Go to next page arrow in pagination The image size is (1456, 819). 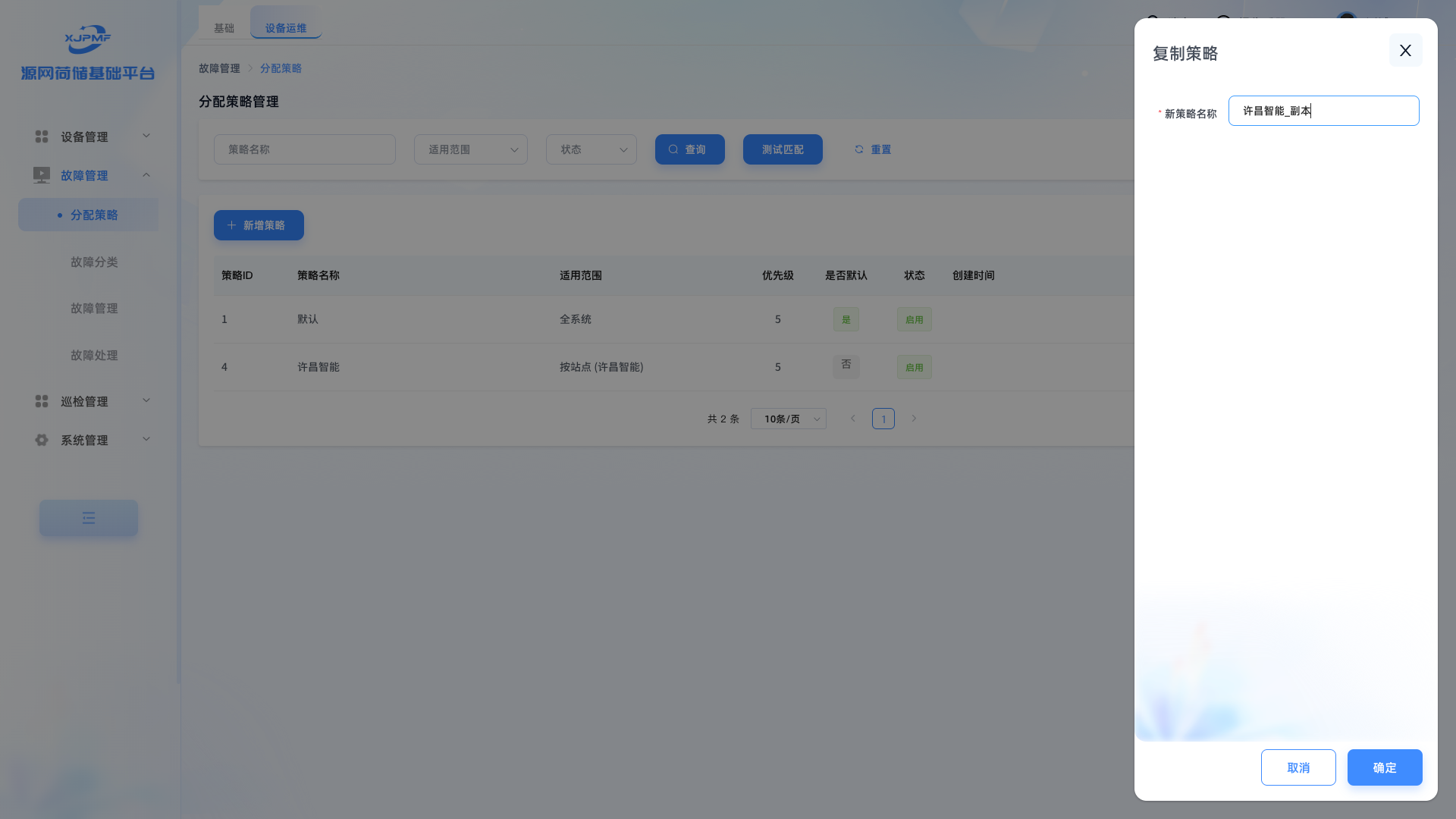click(914, 419)
